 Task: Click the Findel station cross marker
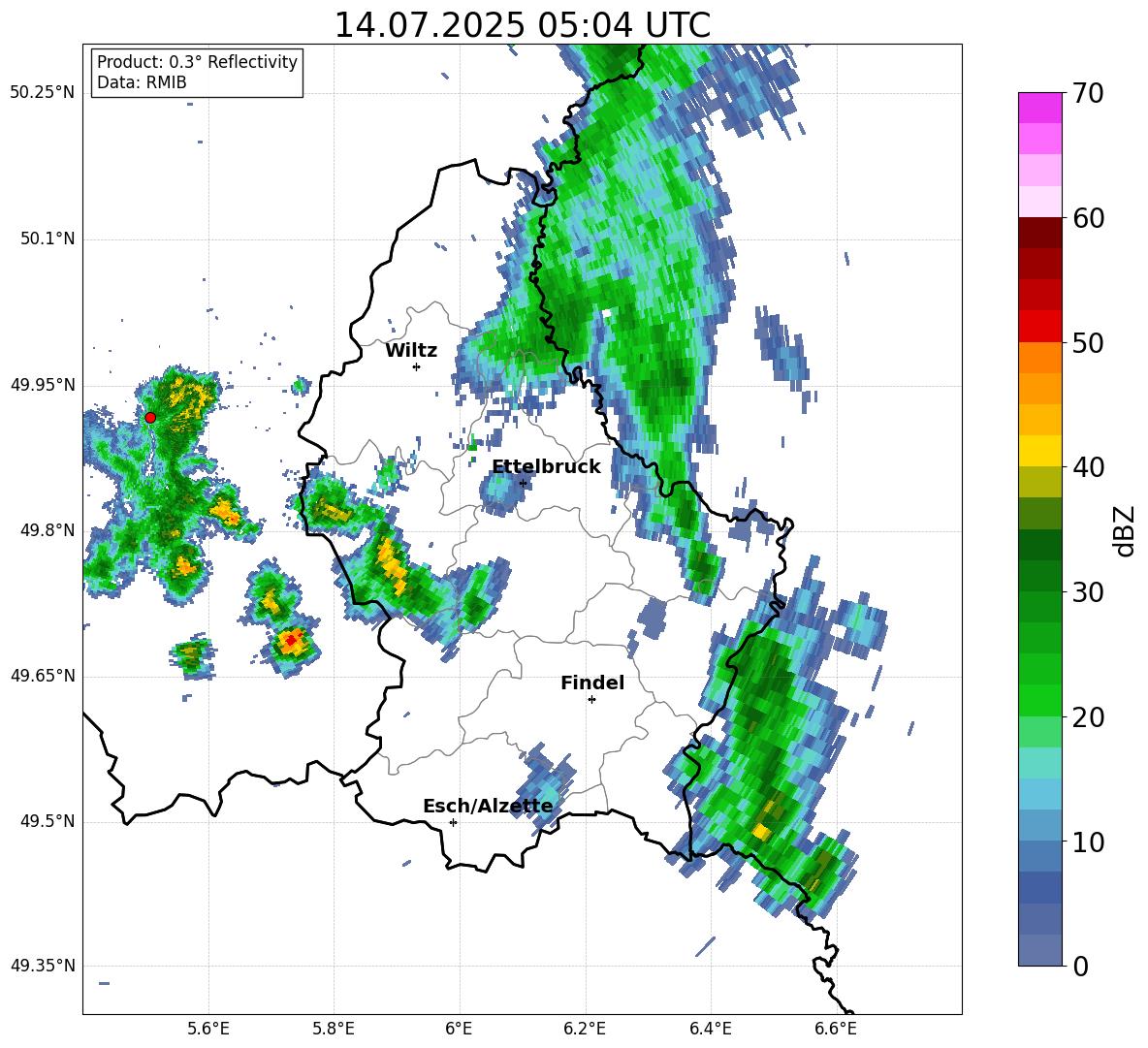(x=591, y=700)
